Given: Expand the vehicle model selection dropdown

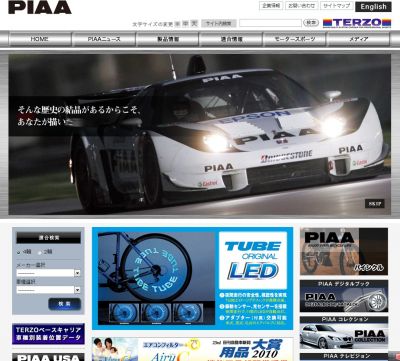Looking at the screenshot, I should [48, 290].
